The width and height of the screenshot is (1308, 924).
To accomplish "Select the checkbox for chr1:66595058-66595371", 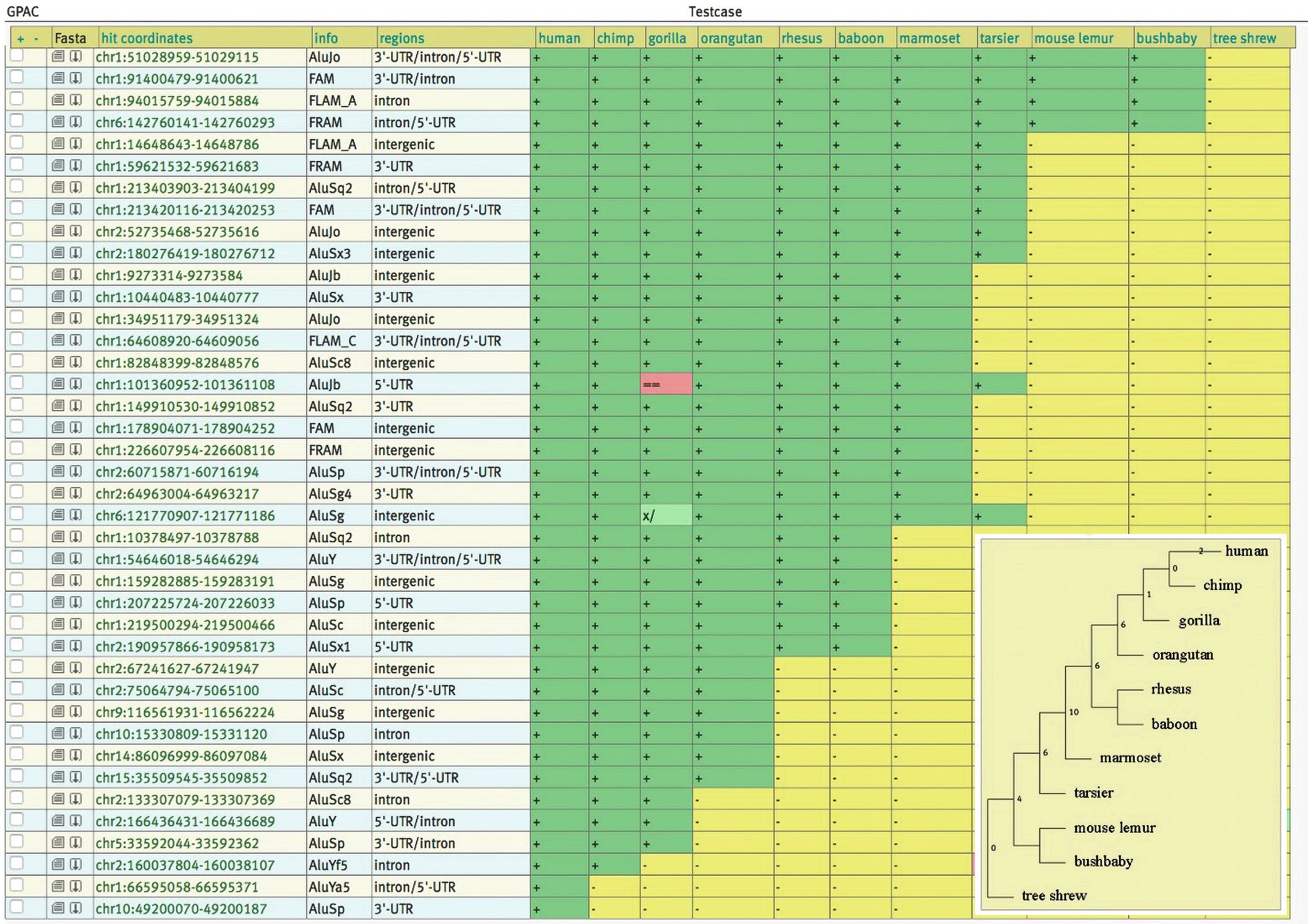I will pos(17,885).
